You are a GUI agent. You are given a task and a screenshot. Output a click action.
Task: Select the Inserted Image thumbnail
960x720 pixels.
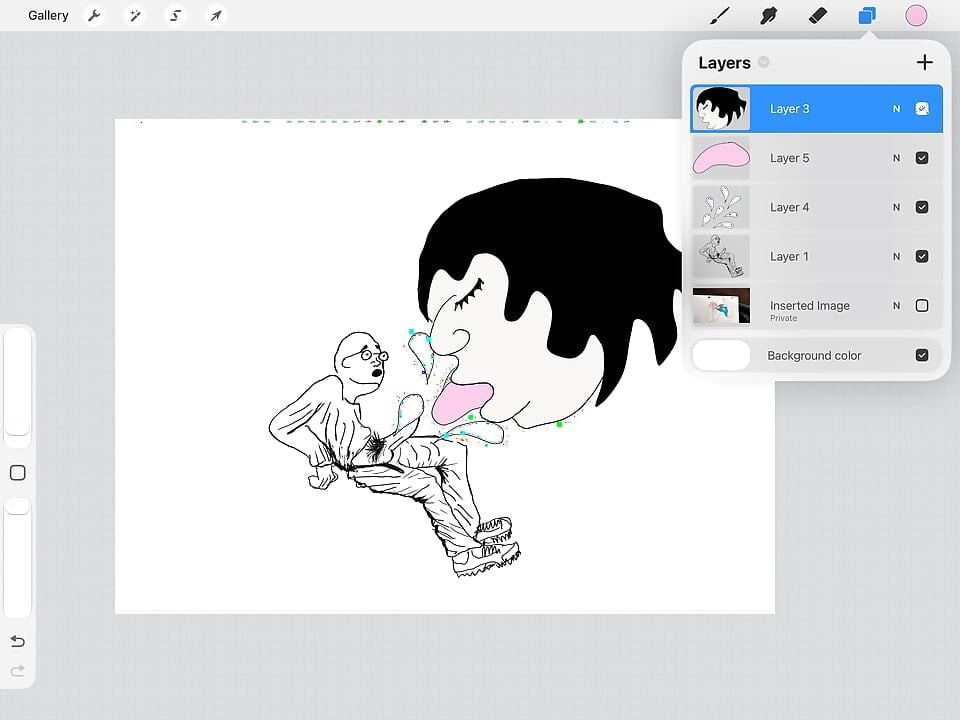[x=721, y=306]
